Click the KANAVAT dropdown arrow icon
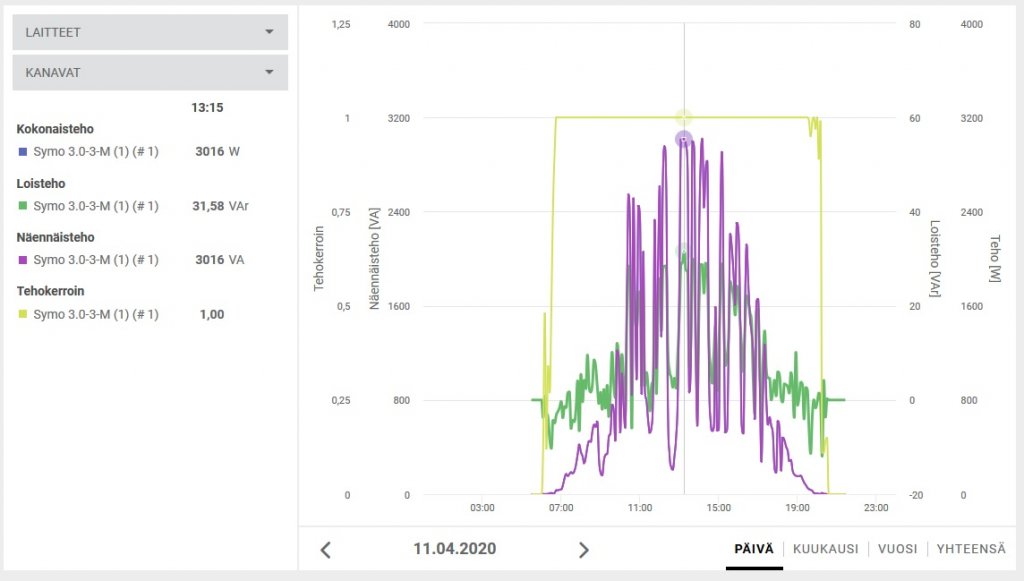 pos(269,72)
